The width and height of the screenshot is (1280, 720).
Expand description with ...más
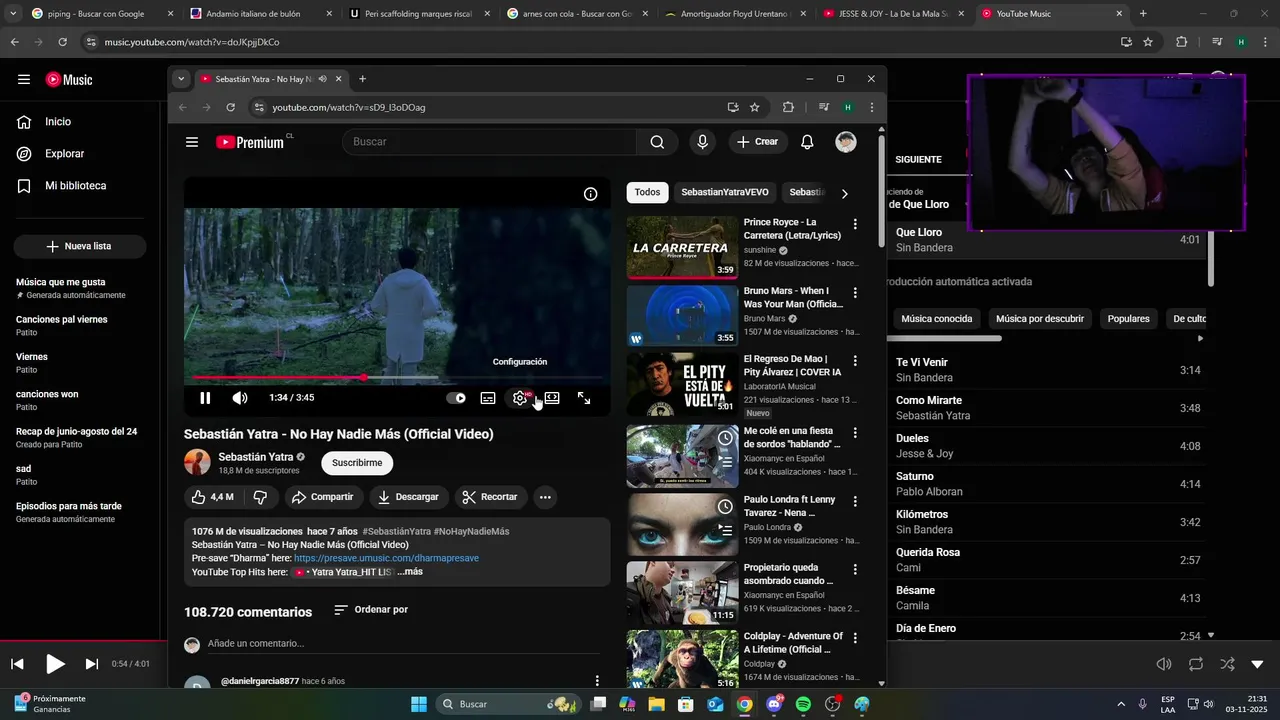[x=410, y=572]
